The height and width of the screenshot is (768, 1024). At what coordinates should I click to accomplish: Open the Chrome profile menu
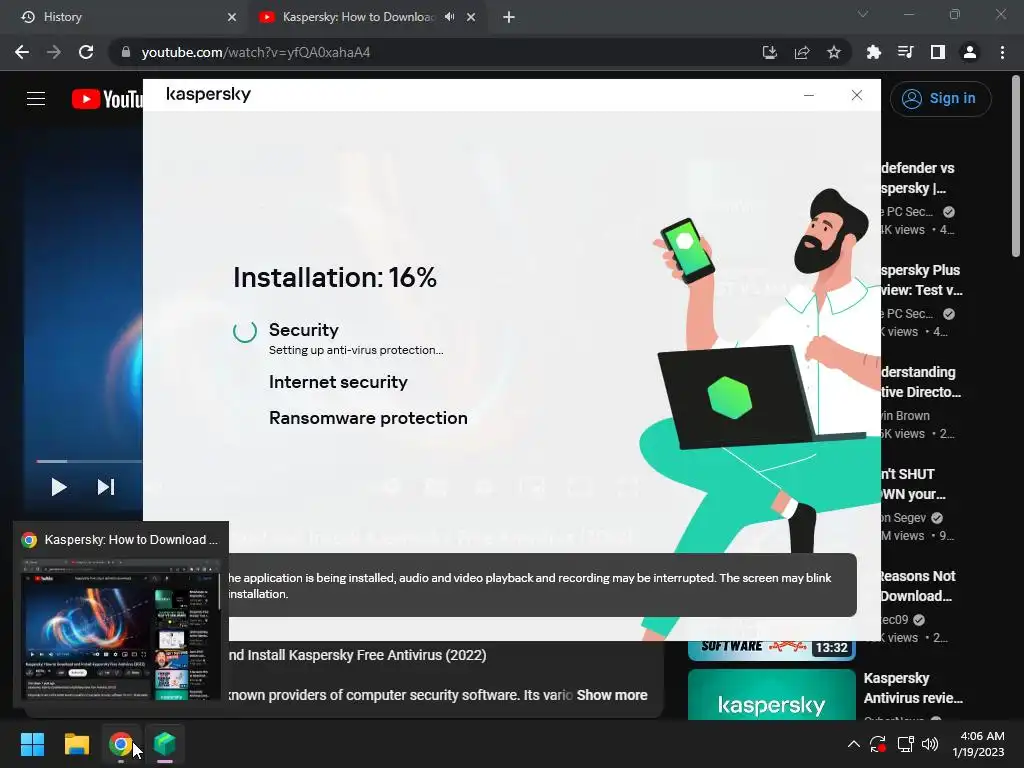970,52
